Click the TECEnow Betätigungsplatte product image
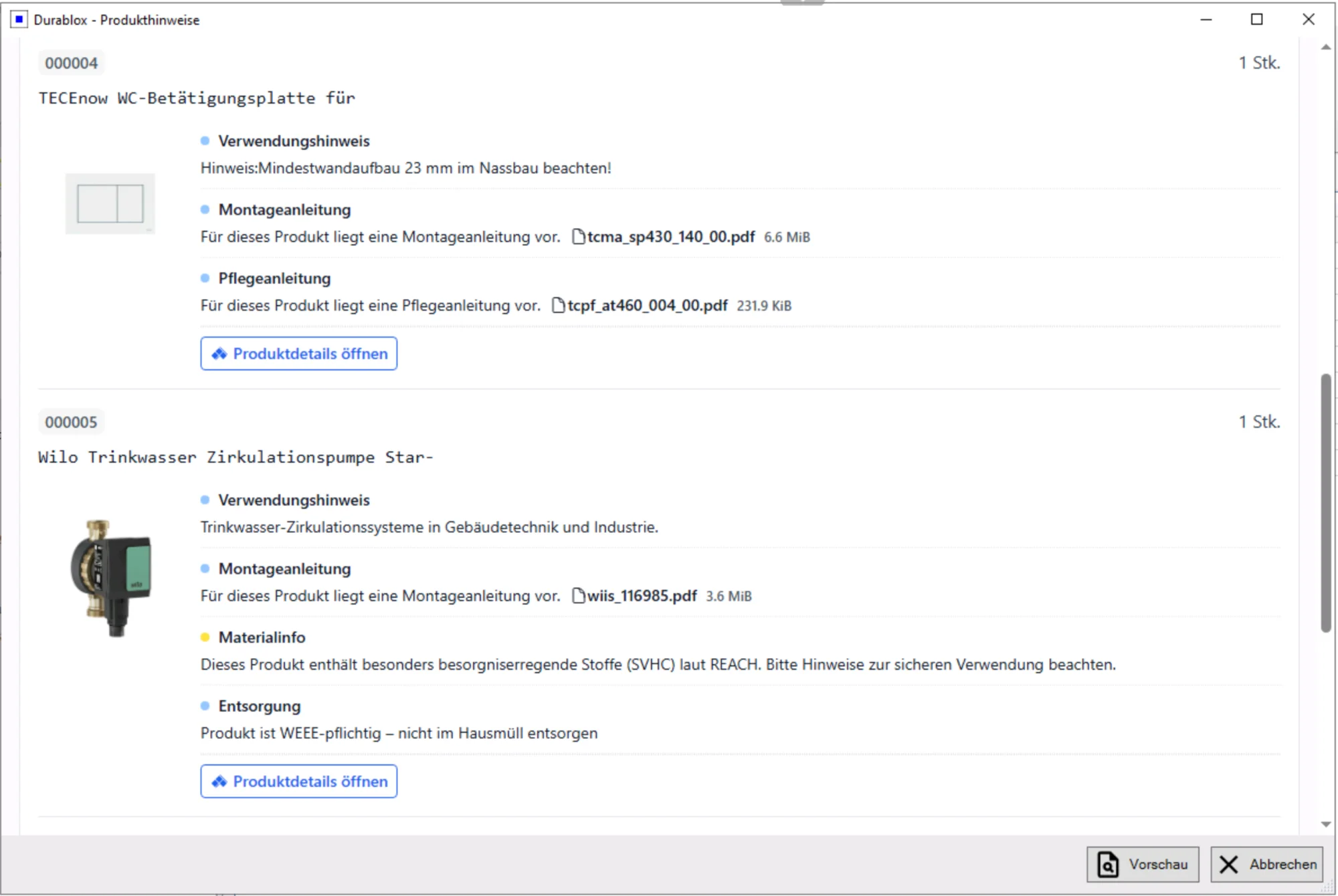 click(x=110, y=203)
